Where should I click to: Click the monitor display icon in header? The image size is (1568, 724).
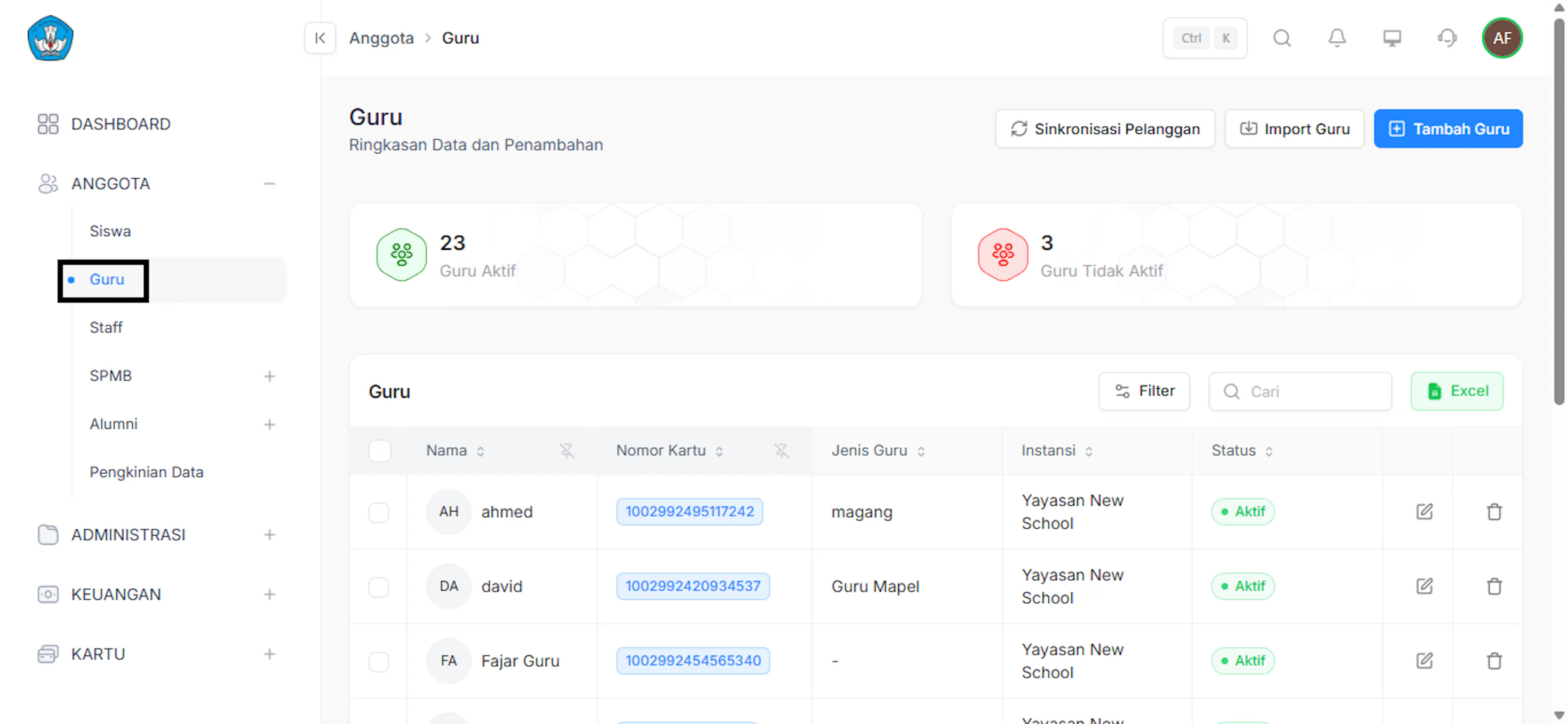coord(1392,38)
